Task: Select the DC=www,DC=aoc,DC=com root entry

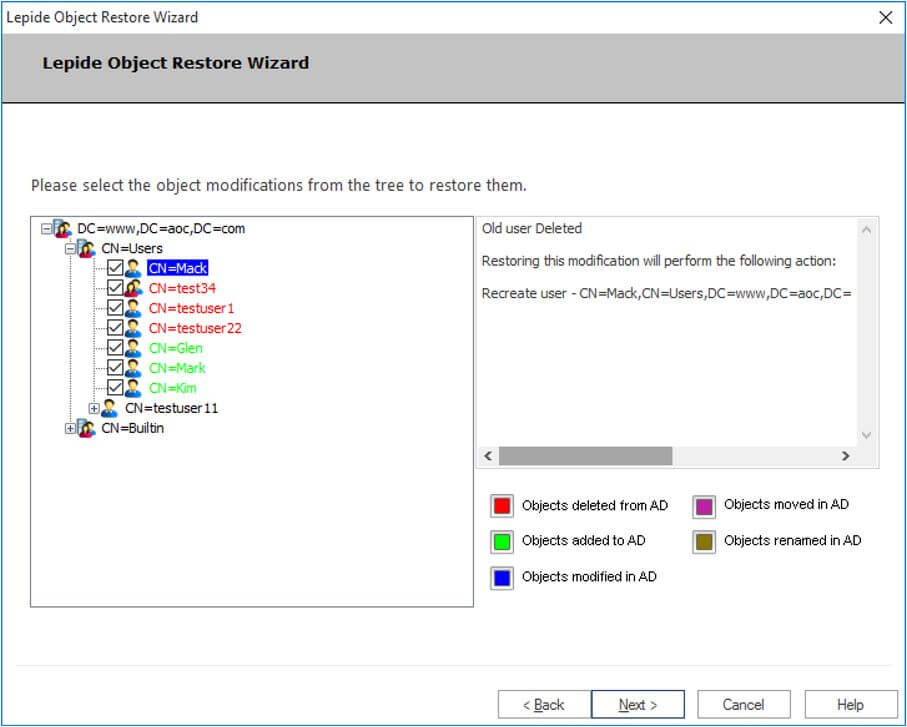Action: (x=161, y=228)
